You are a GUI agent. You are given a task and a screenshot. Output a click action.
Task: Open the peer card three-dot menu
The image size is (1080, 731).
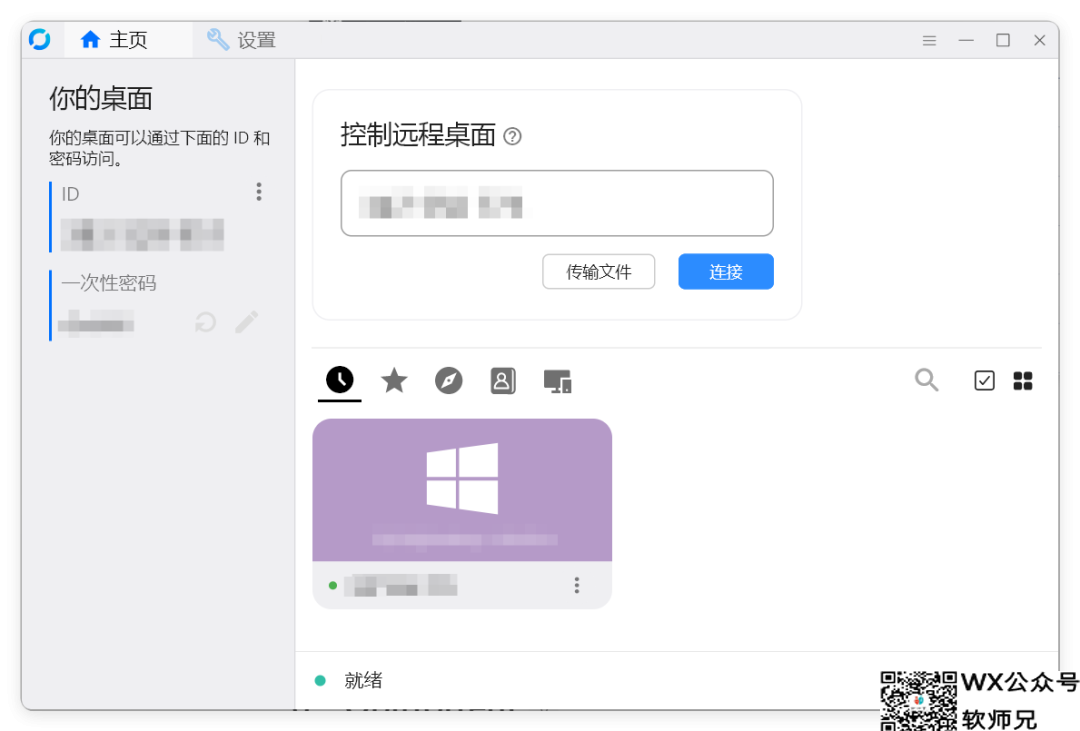point(577,586)
